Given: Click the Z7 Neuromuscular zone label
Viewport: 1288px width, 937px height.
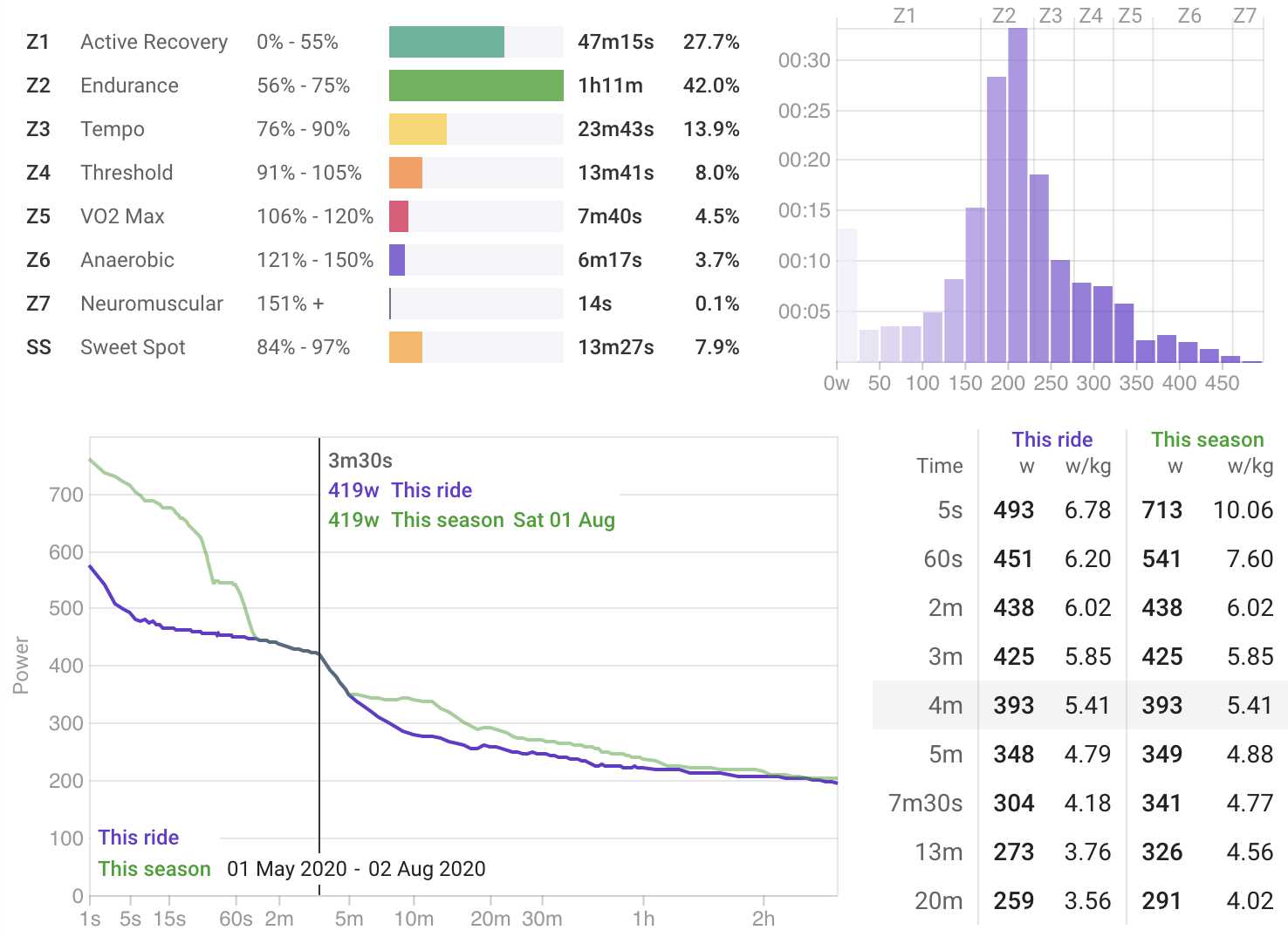Looking at the screenshot, I should pyautogui.click(x=152, y=304).
